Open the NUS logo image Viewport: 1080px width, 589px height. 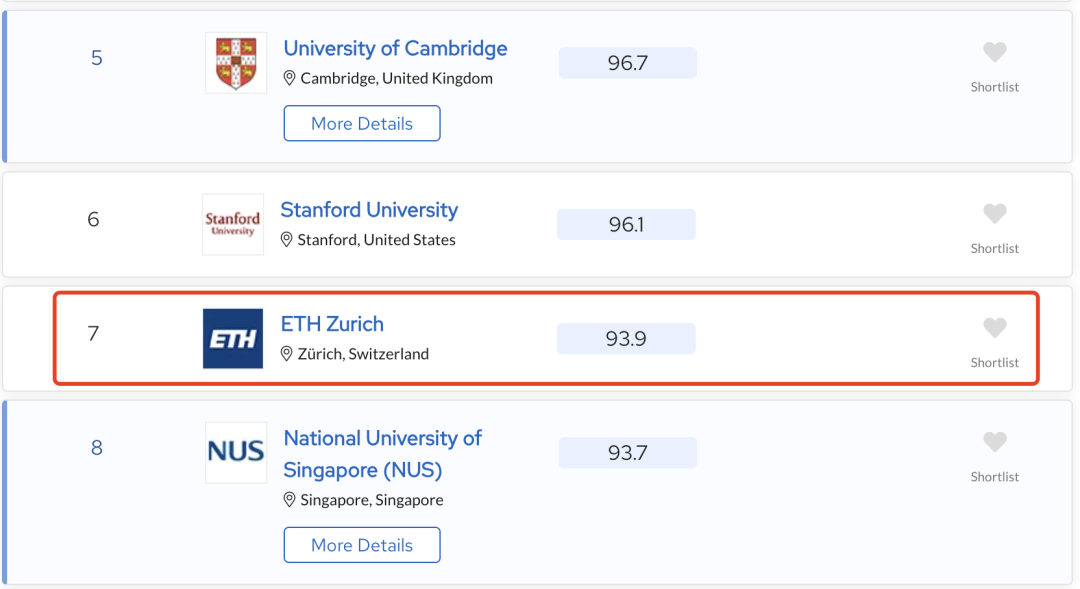[x=236, y=452]
